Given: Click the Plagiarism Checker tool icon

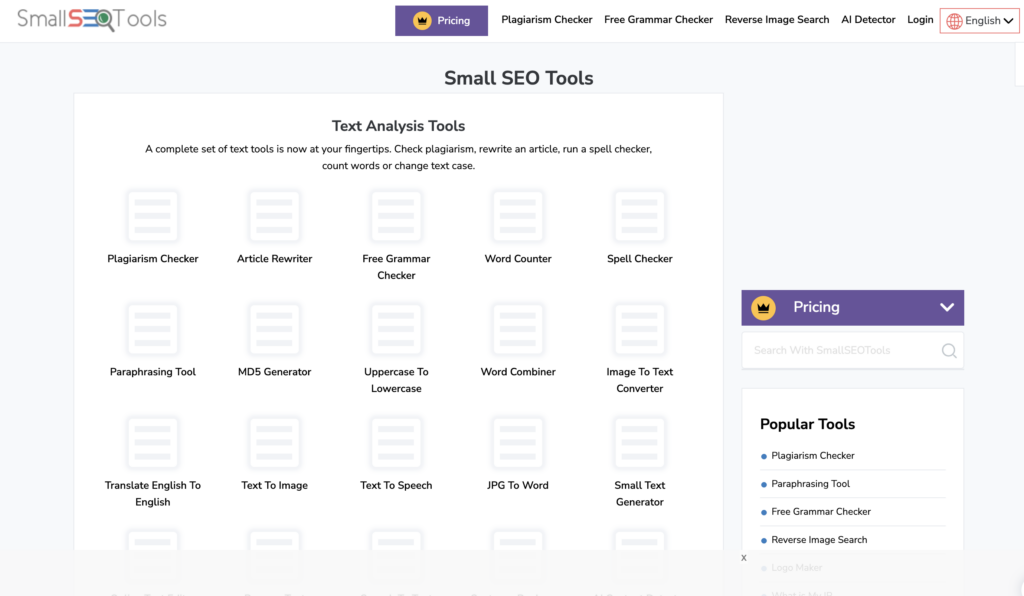Looking at the screenshot, I should 153,216.
